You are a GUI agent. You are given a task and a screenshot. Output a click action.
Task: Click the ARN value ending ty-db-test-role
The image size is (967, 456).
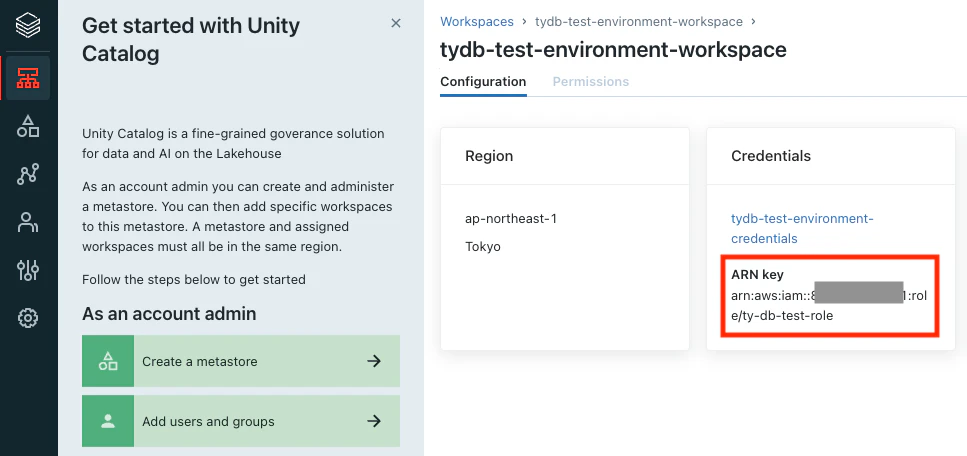[829, 305]
